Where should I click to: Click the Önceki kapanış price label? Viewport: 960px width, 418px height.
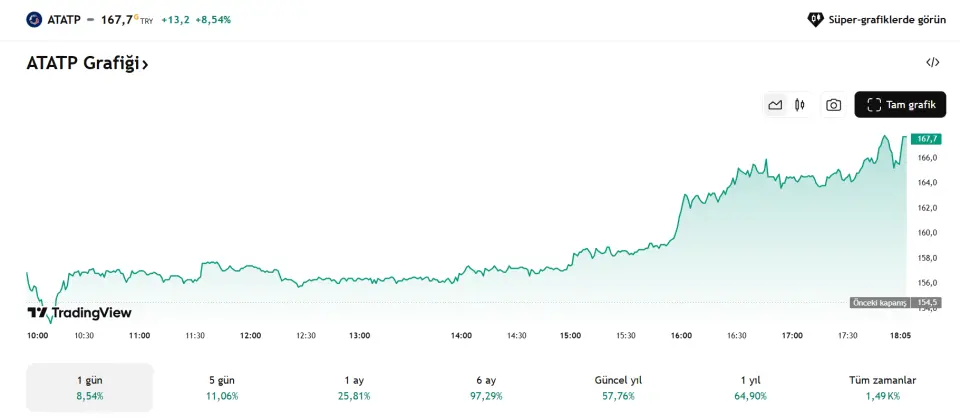pyautogui.click(x=879, y=303)
